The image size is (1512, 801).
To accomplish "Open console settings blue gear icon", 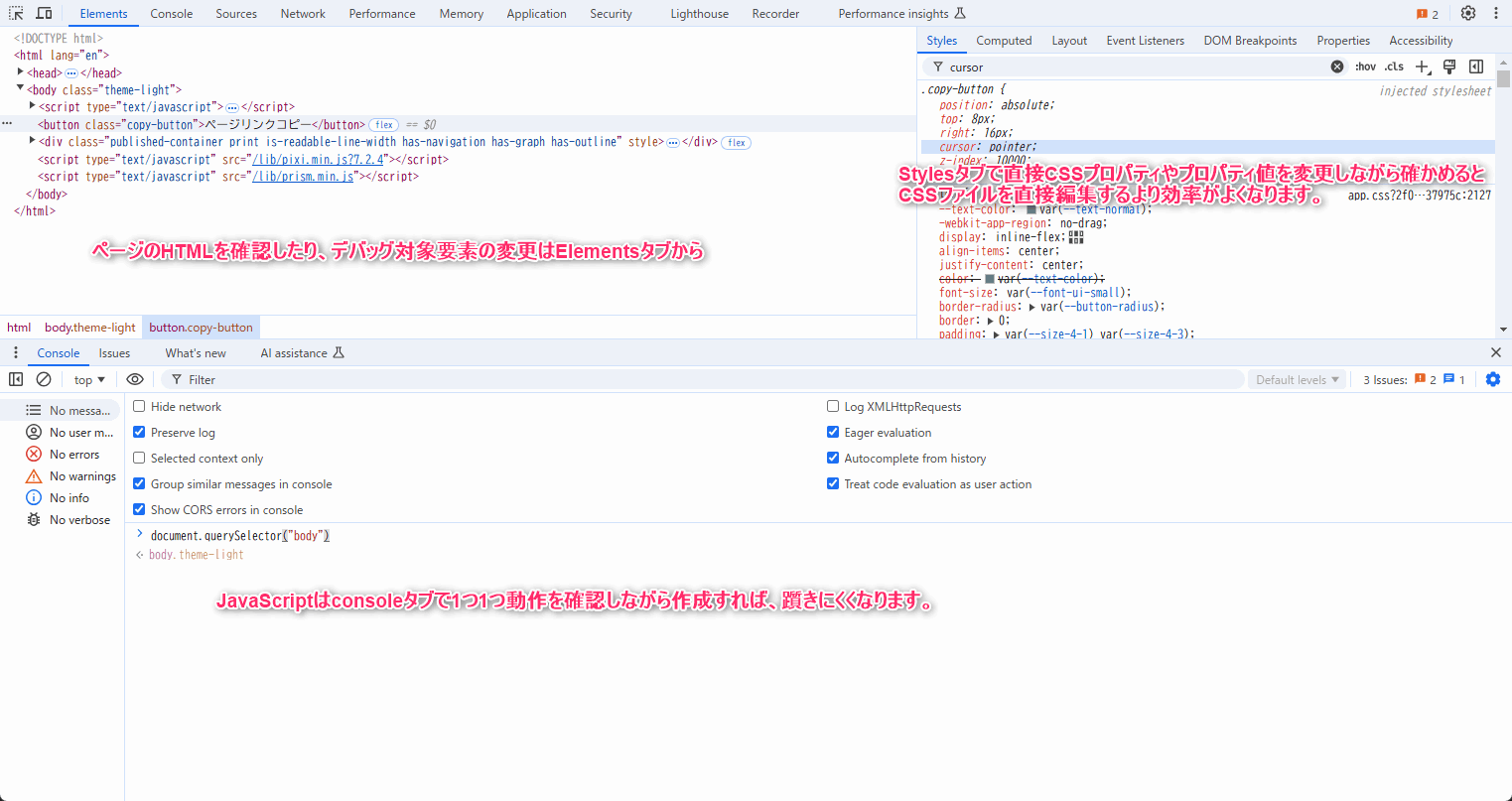I will (1493, 379).
